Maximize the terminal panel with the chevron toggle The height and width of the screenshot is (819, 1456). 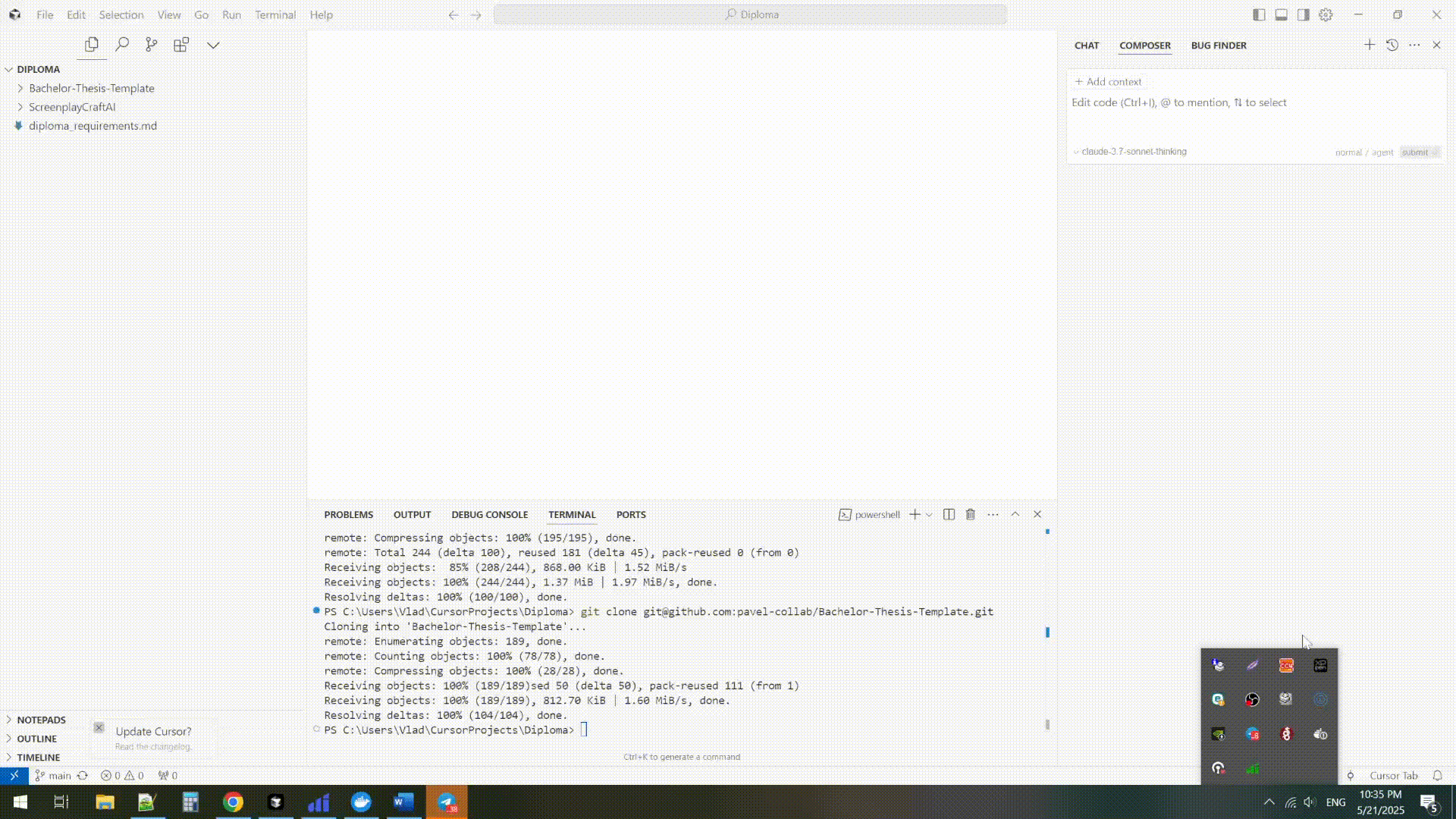click(x=1015, y=513)
